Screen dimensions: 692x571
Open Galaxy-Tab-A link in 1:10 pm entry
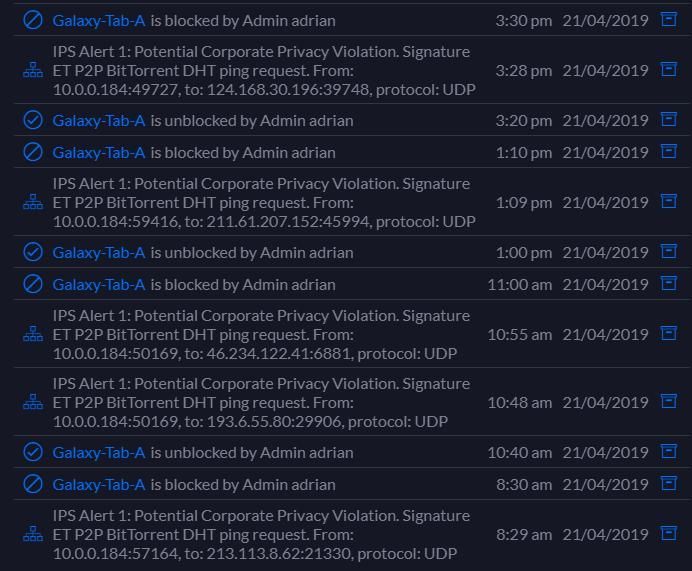99,152
